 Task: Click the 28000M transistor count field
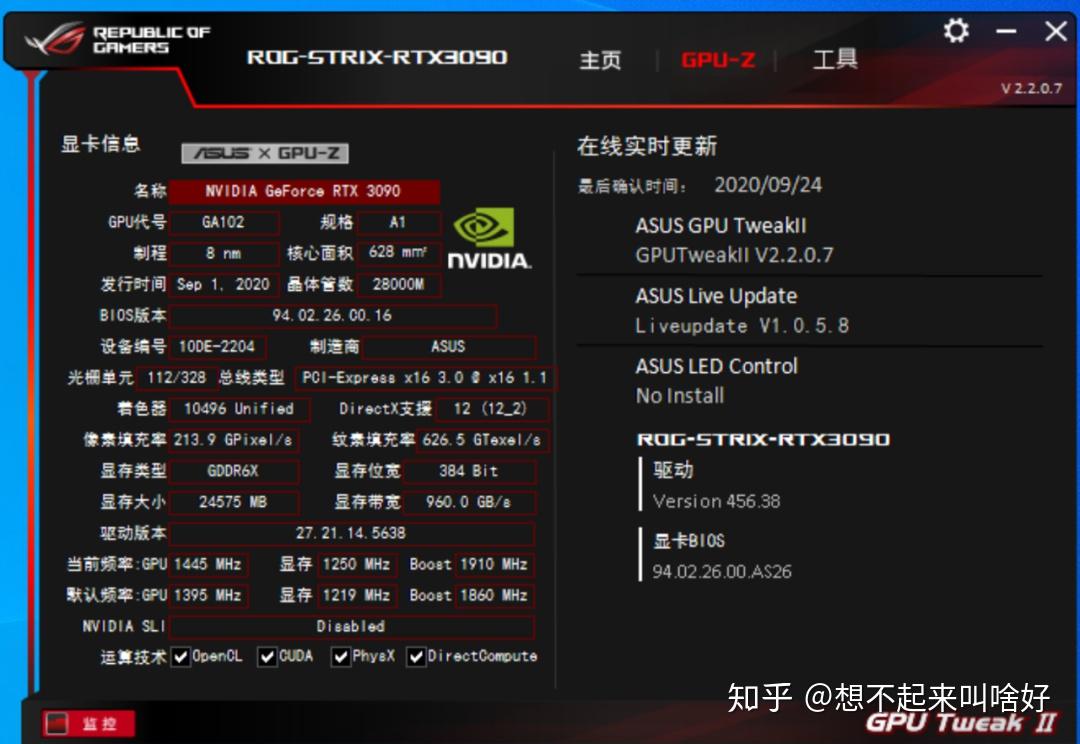398,285
